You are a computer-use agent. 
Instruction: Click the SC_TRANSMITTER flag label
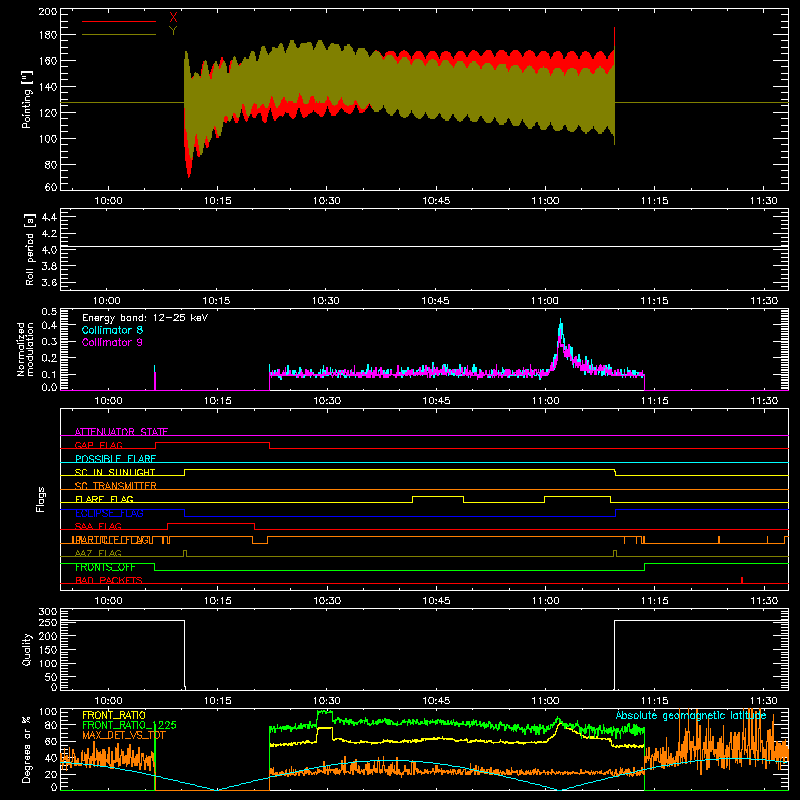pos(116,485)
